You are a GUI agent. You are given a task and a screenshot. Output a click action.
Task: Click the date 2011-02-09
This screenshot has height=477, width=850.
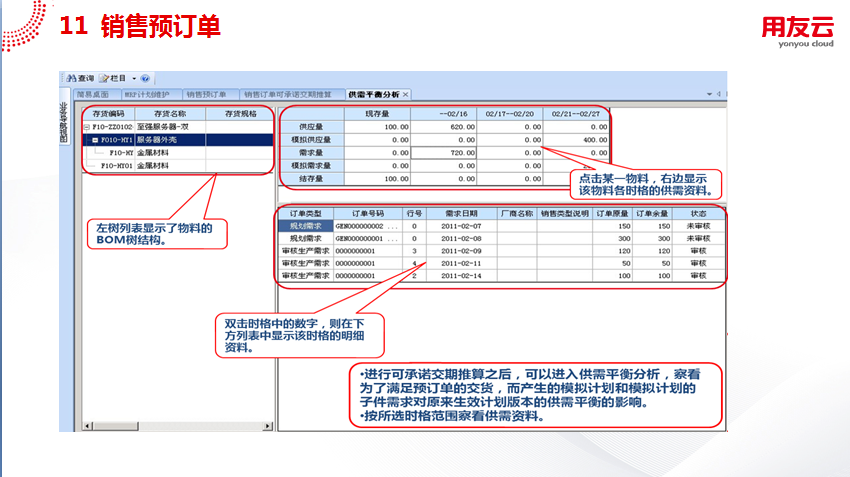click(x=461, y=251)
